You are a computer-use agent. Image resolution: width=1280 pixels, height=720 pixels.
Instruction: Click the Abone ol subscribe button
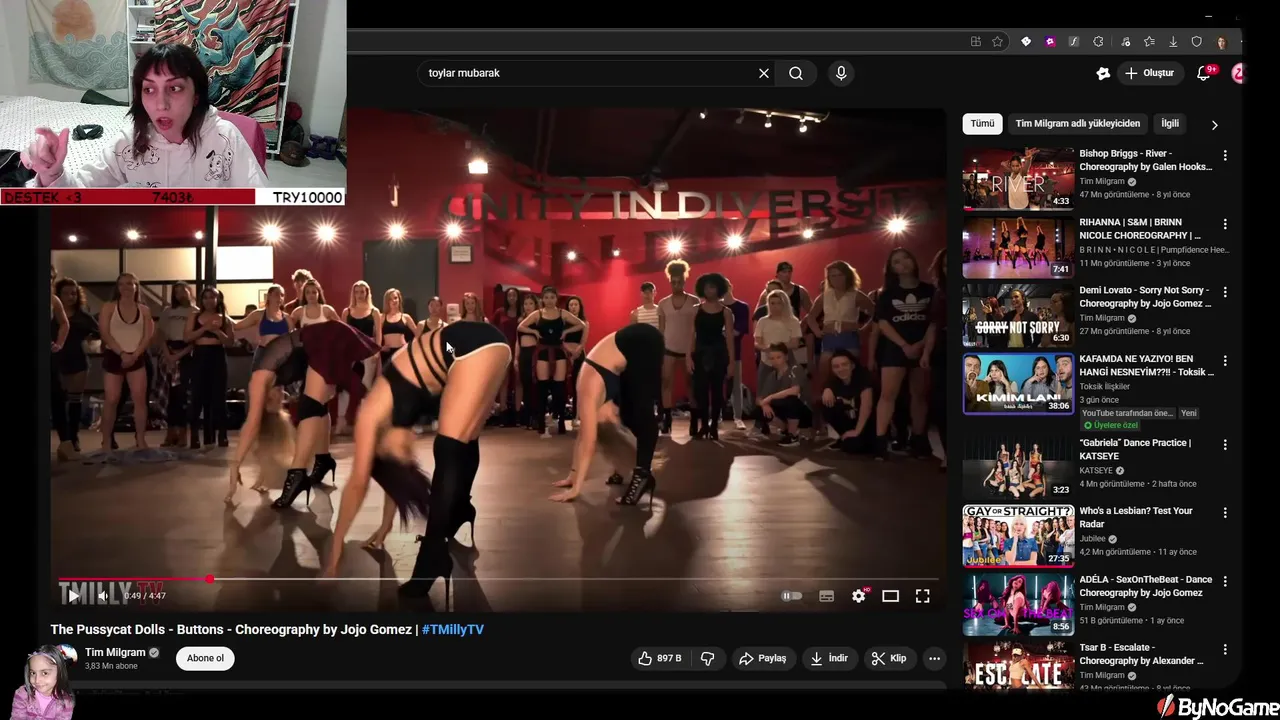[x=205, y=658]
